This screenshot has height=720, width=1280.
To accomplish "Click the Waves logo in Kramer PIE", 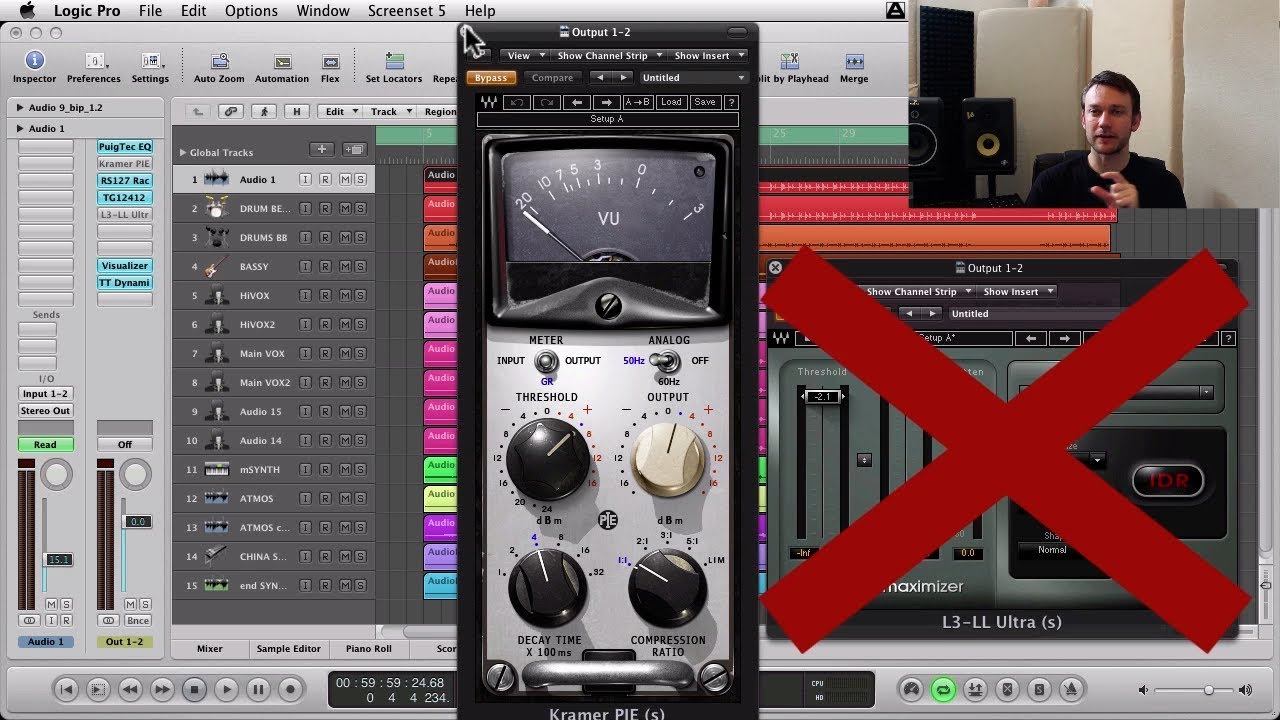I will coord(489,102).
